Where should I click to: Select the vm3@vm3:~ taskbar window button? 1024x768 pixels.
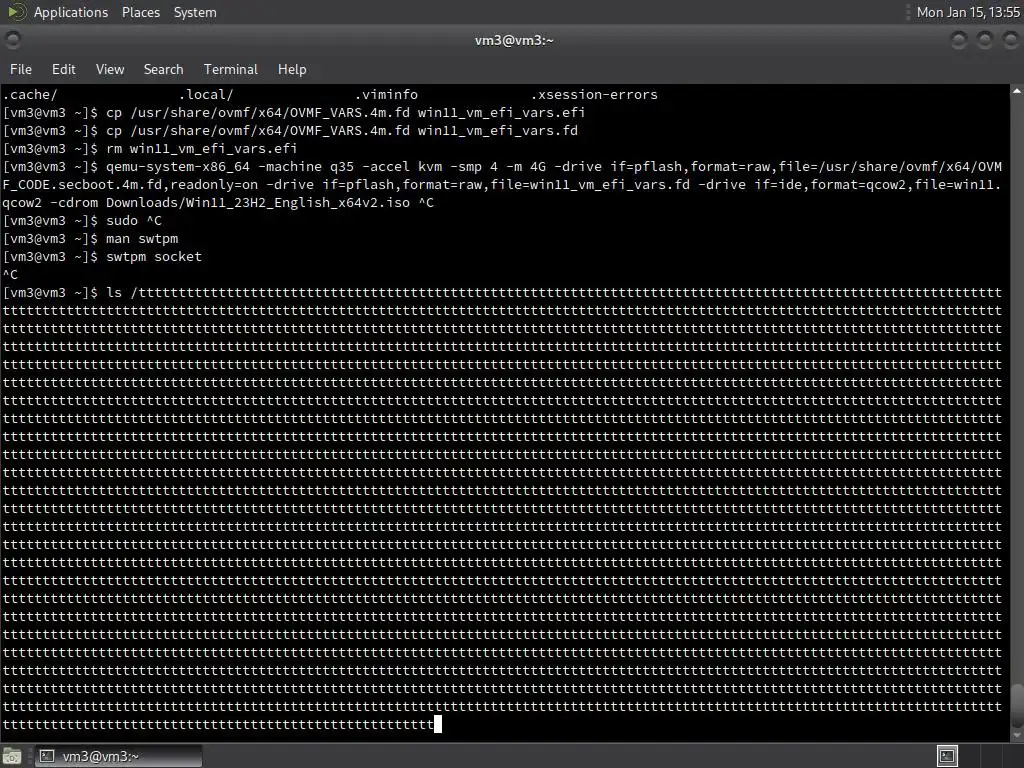click(118, 756)
